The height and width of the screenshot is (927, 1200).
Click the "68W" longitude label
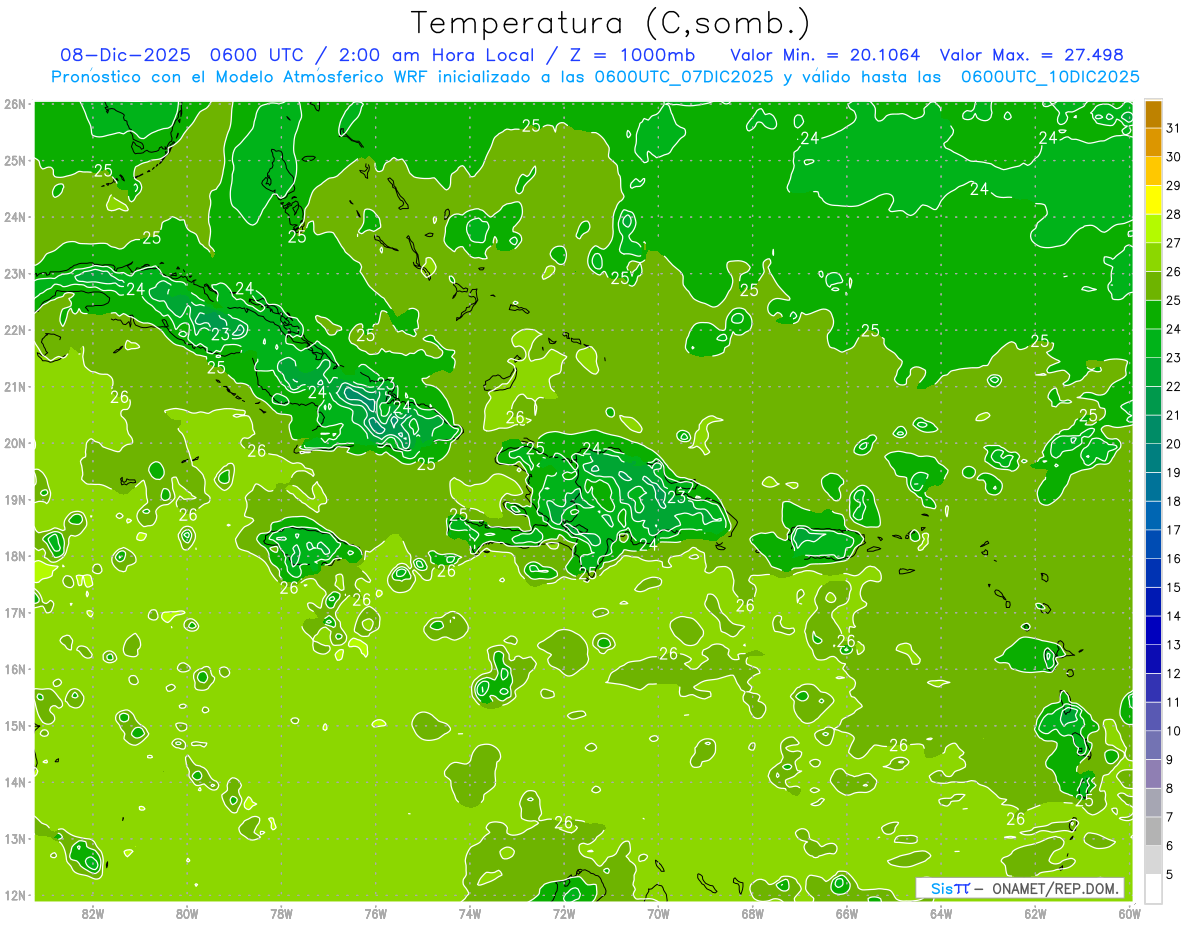753,914
